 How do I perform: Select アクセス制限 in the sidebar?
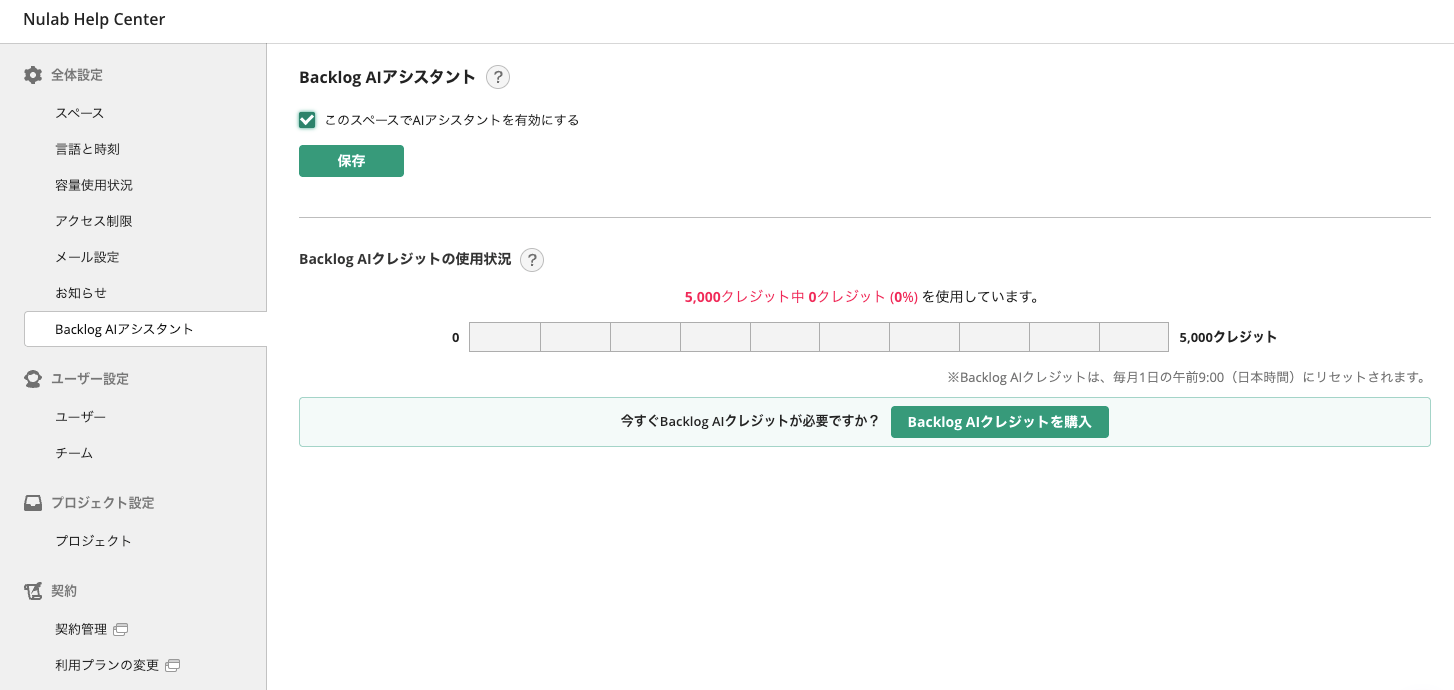point(94,221)
